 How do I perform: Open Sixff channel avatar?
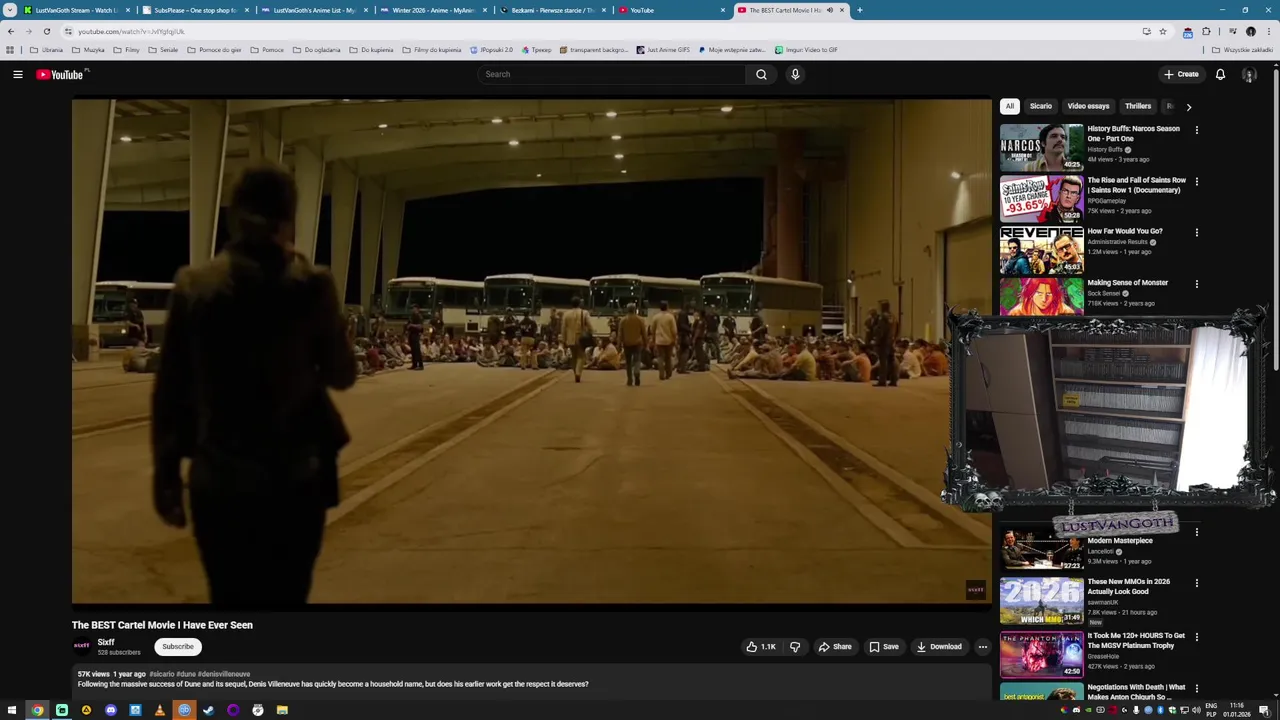[82, 646]
